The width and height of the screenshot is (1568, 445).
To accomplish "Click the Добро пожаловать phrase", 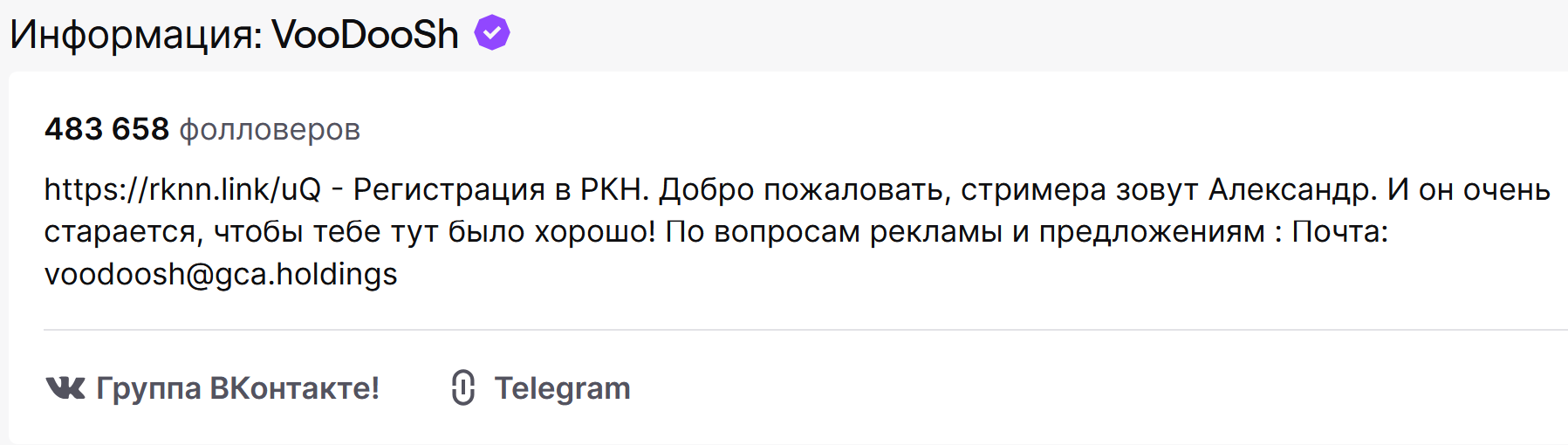I will [804, 189].
